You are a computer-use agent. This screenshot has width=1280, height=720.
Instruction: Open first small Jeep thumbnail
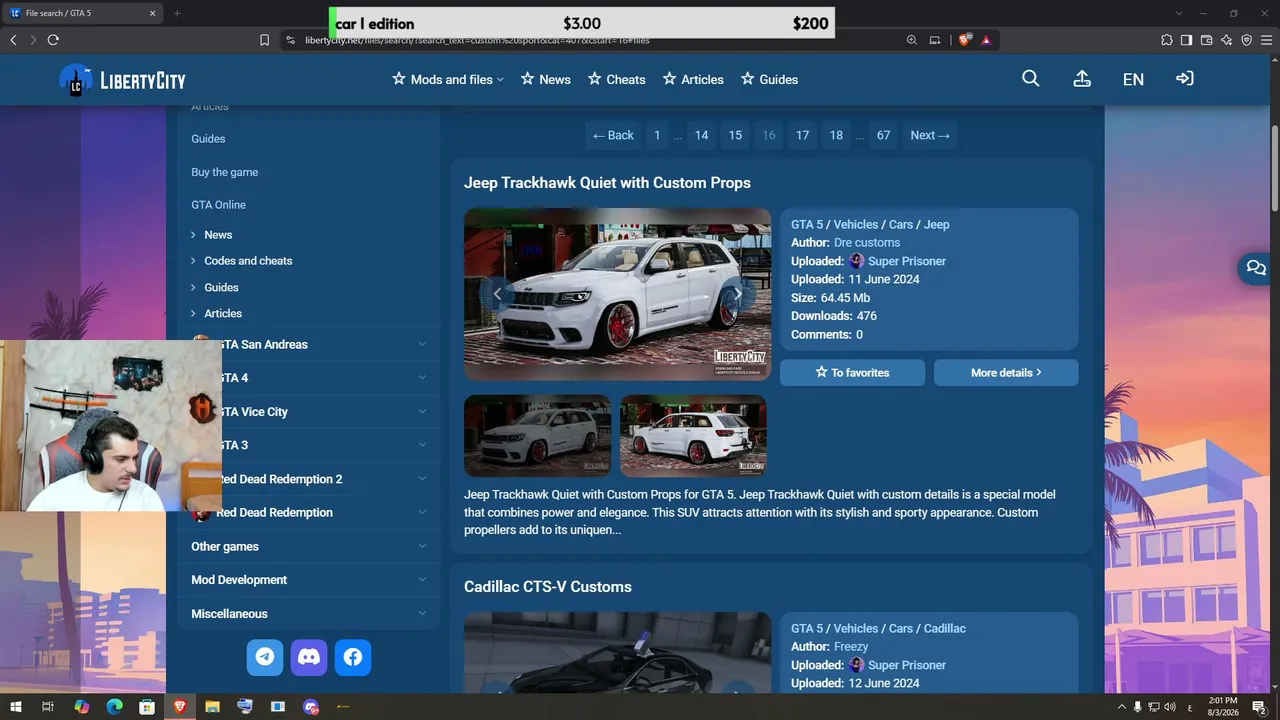click(x=538, y=435)
